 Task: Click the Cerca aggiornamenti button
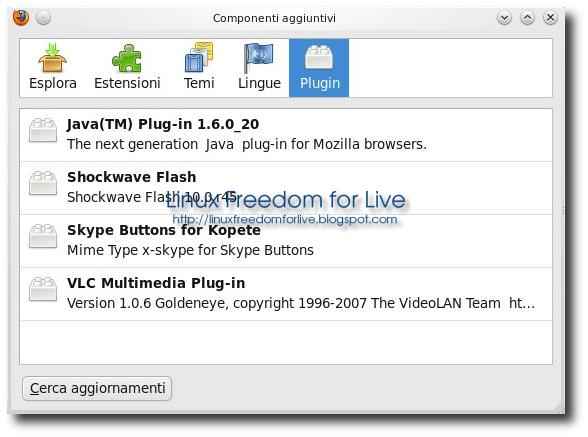point(97,388)
